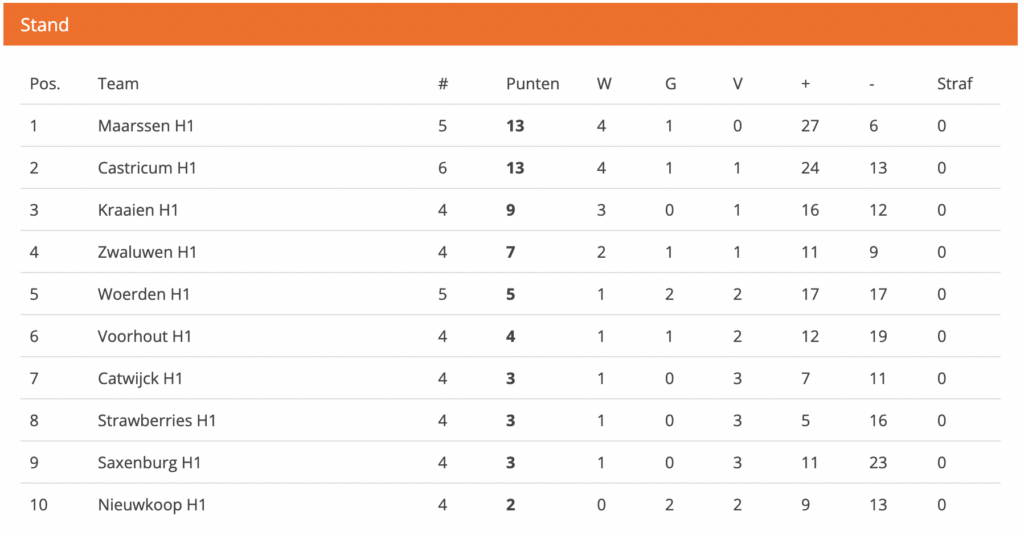The width and height of the screenshot is (1024, 536).
Task: Select Castricum H1 in the standings
Action: pos(147,168)
